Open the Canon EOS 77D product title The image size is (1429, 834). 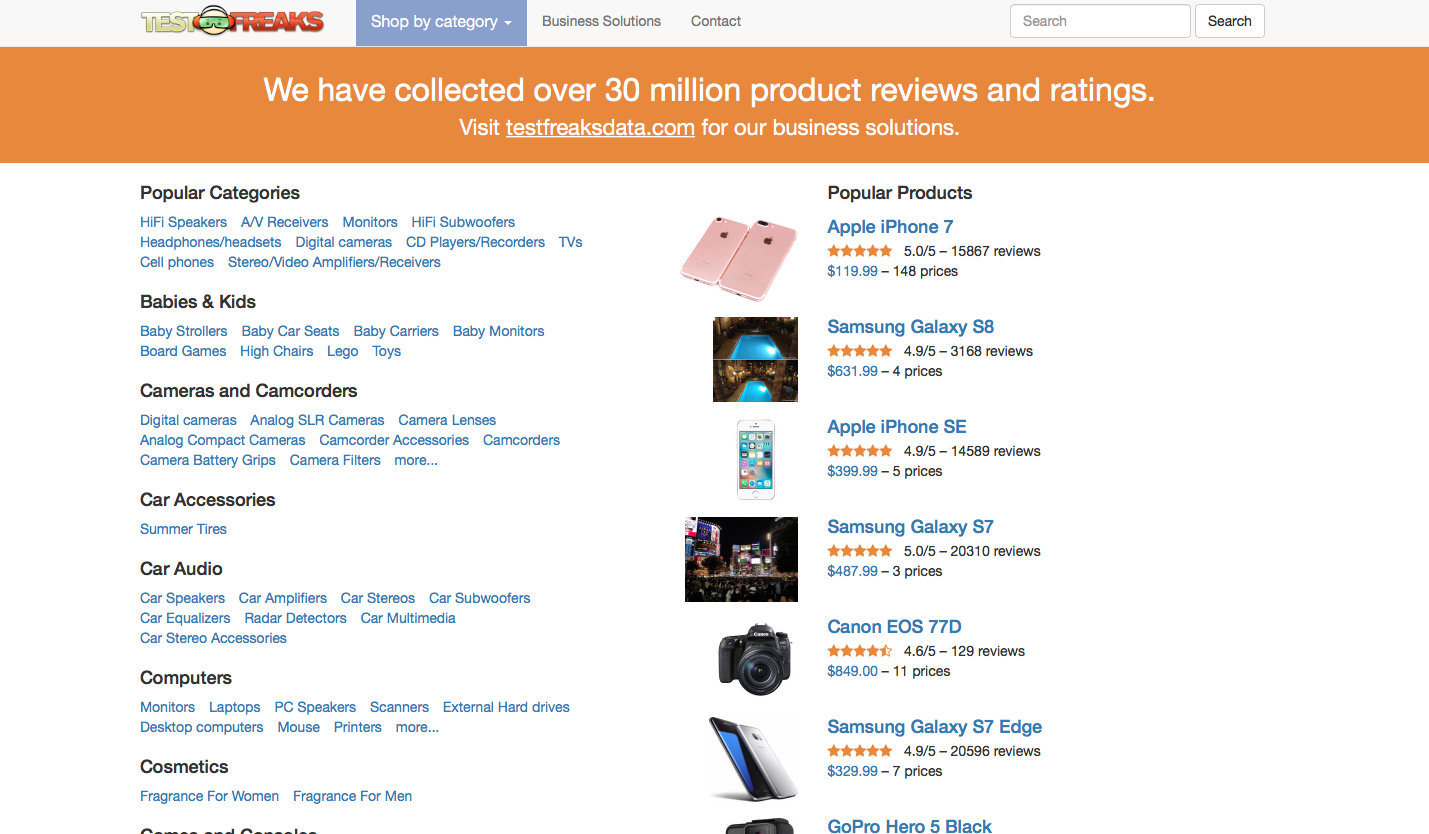point(894,627)
